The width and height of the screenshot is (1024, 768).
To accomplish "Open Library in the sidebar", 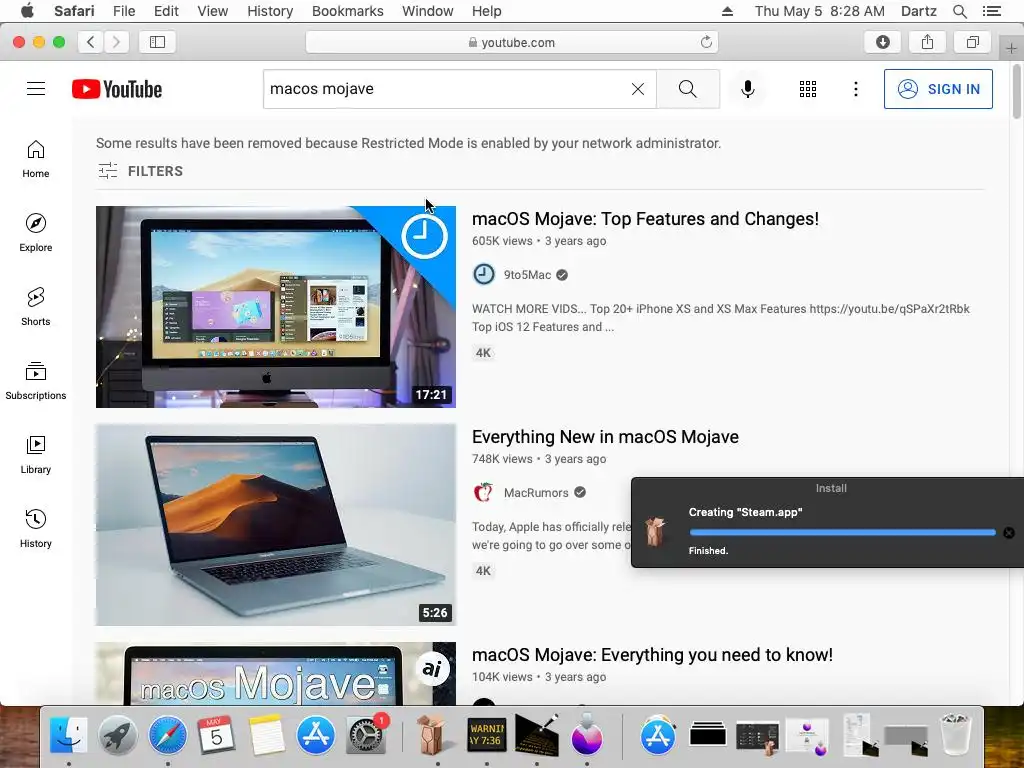I will 36,454.
